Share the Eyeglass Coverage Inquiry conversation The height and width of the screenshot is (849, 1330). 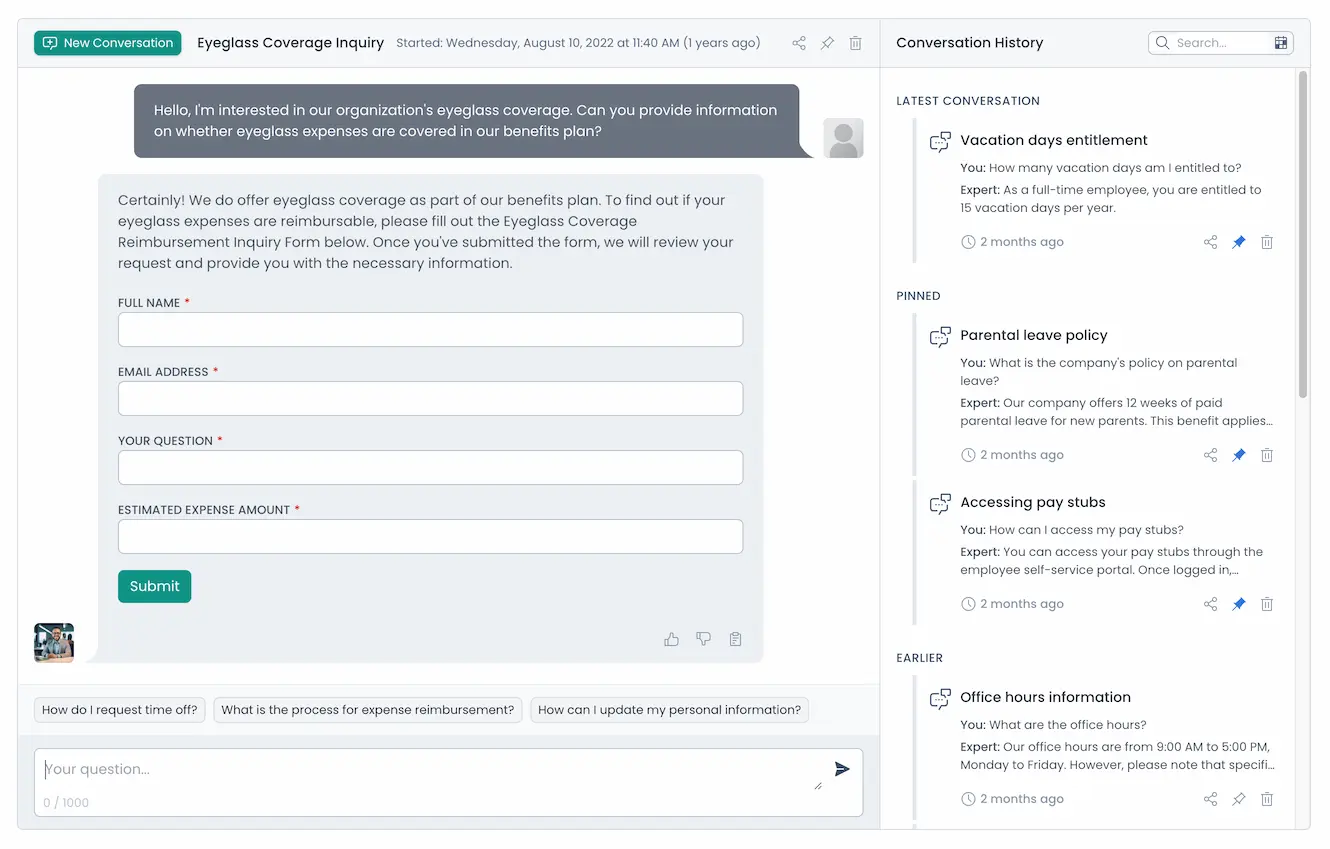798,43
